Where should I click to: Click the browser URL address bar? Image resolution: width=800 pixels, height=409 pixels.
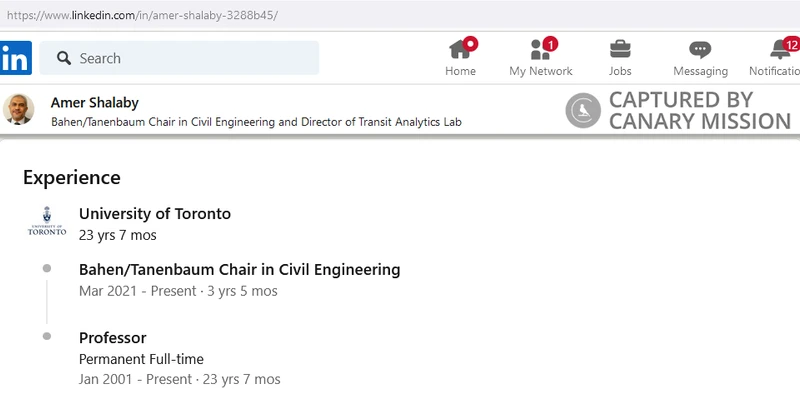click(x=400, y=15)
